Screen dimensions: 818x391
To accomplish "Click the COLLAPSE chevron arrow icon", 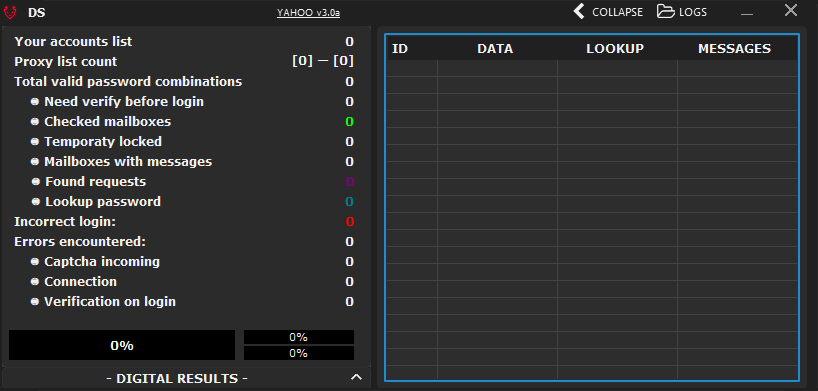I will (579, 11).
